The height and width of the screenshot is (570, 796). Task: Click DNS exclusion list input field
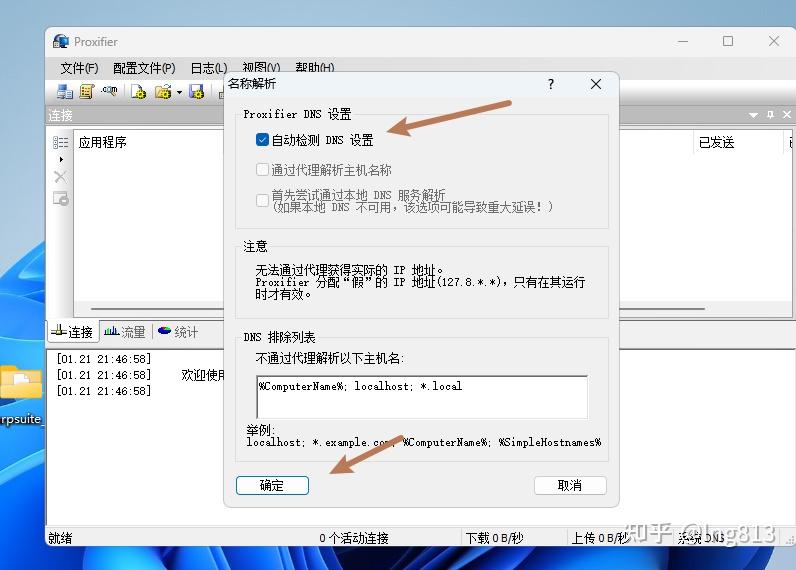[x=422, y=397]
